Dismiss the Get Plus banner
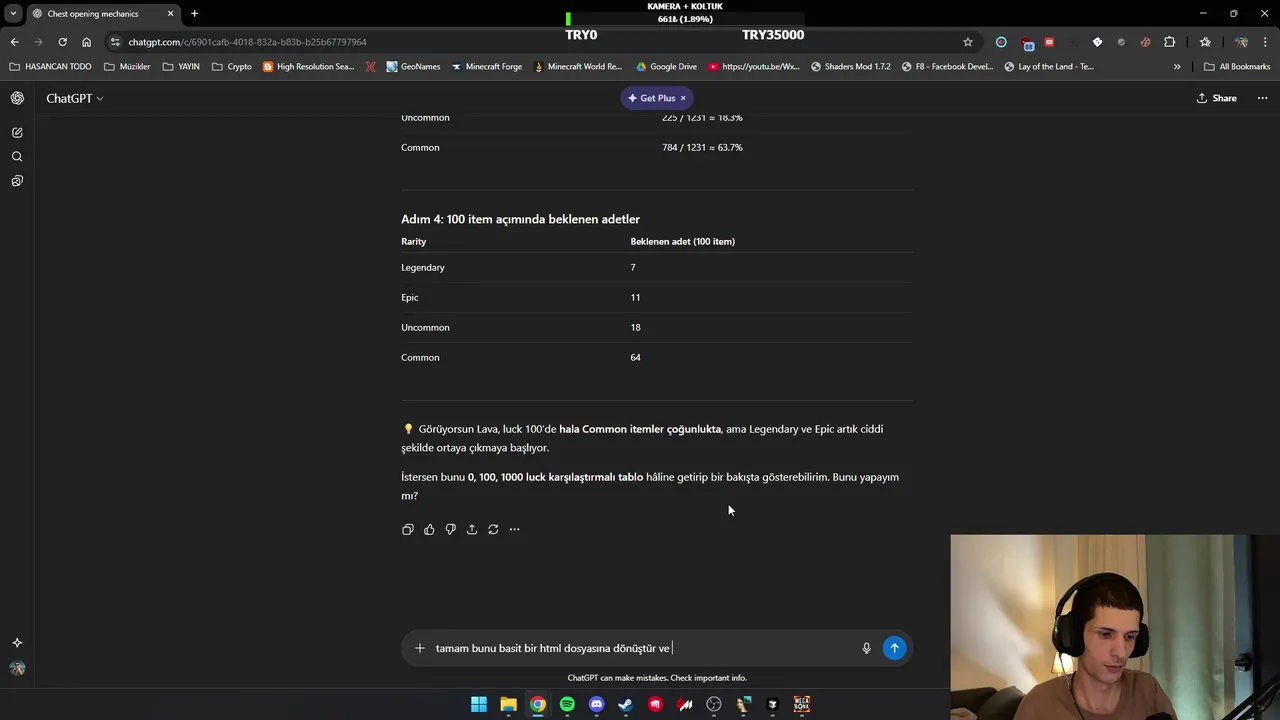Image resolution: width=1280 pixels, height=720 pixels. click(683, 98)
